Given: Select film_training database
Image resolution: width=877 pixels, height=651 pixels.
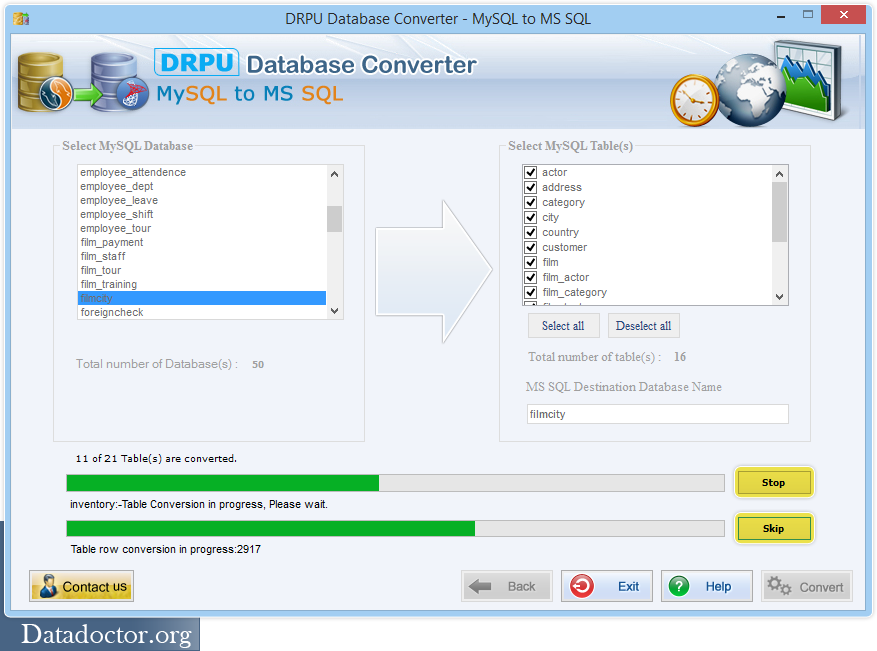Looking at the screenshot, I should point(202,284).
